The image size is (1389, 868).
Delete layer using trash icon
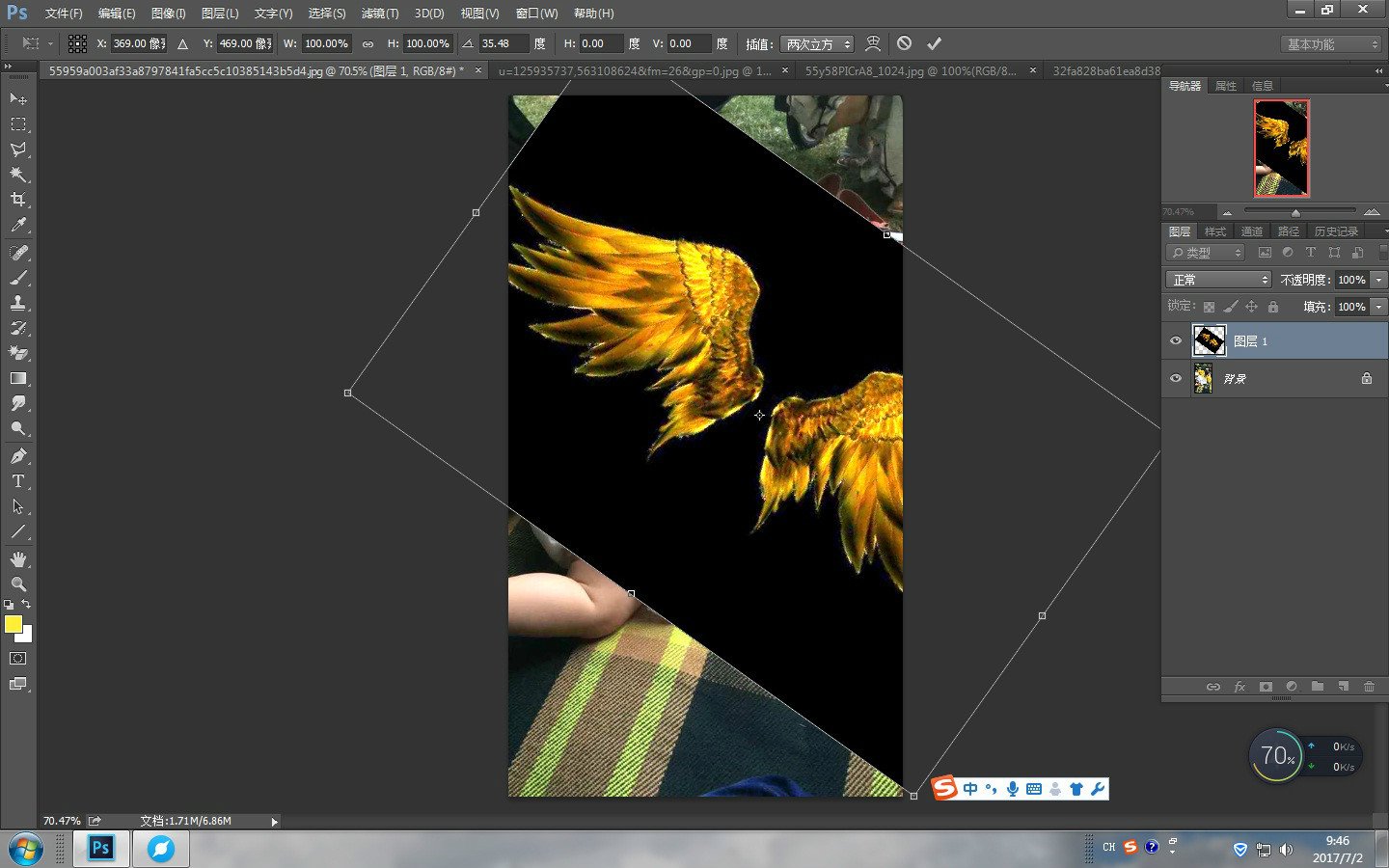point(1369,687)
